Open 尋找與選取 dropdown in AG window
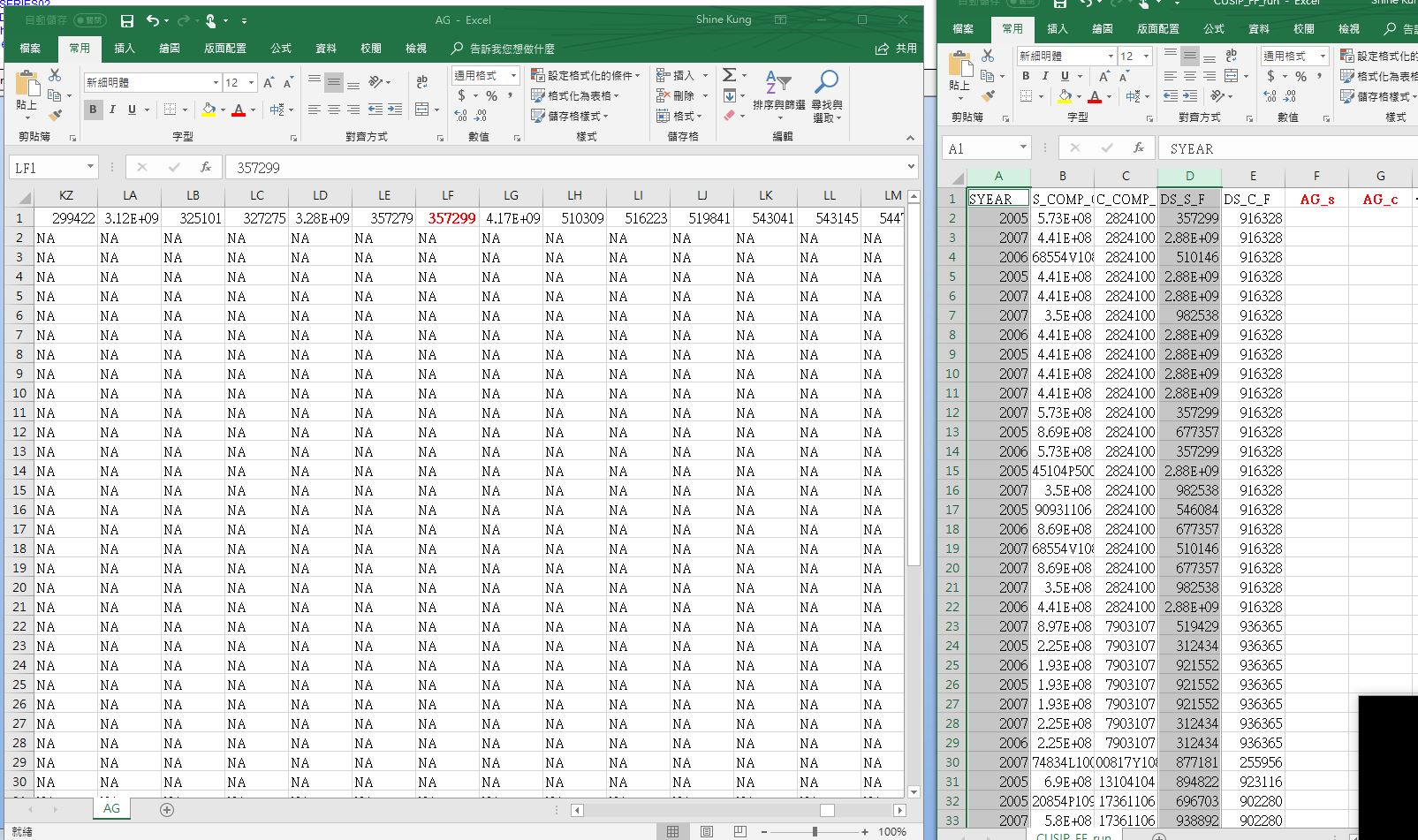Image resolution: width=1418 pixels, height=840 pixels. pyautogui.click(x=827, y=97)
